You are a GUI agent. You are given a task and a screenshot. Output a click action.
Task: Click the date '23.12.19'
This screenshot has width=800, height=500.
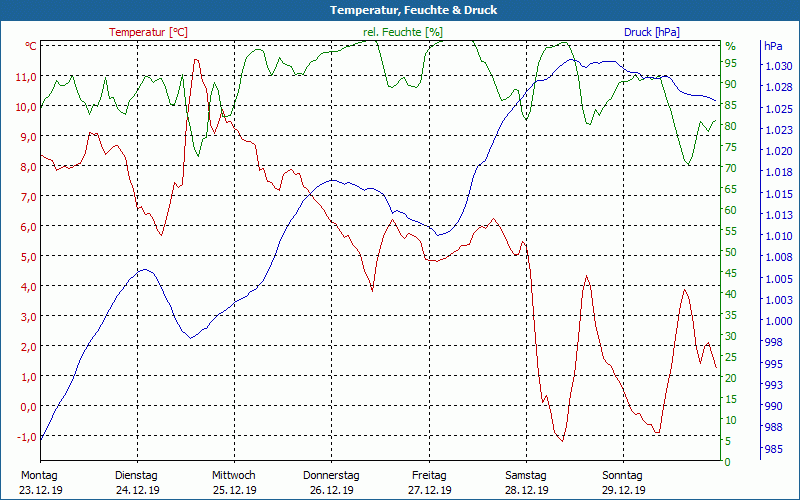point(41,490)
